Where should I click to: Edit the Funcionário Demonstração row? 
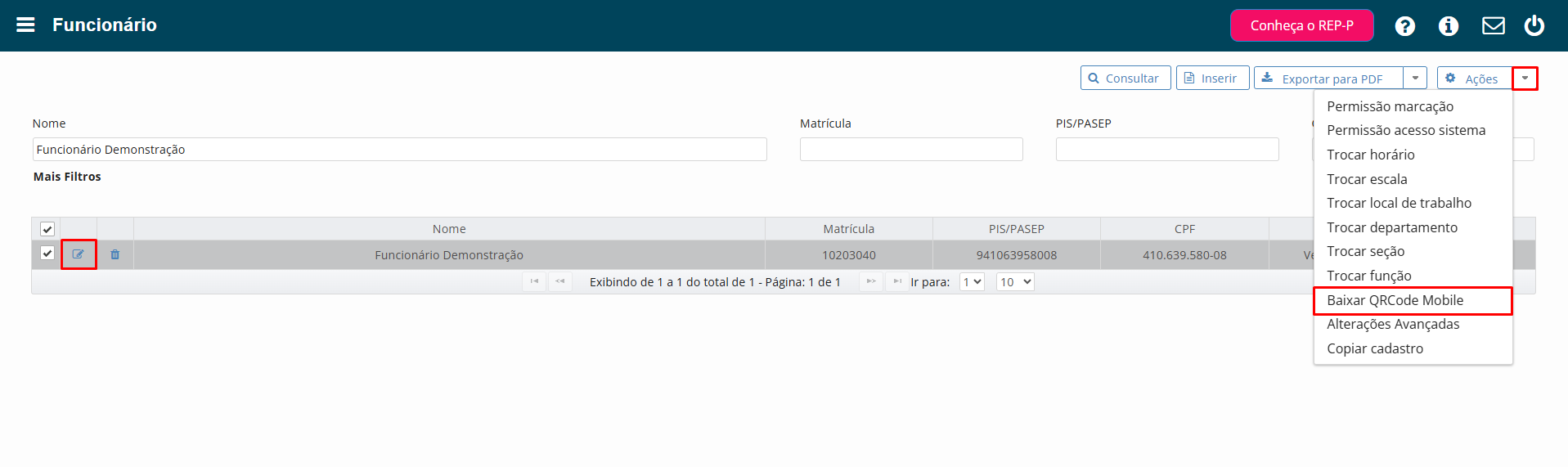point(79,254)
